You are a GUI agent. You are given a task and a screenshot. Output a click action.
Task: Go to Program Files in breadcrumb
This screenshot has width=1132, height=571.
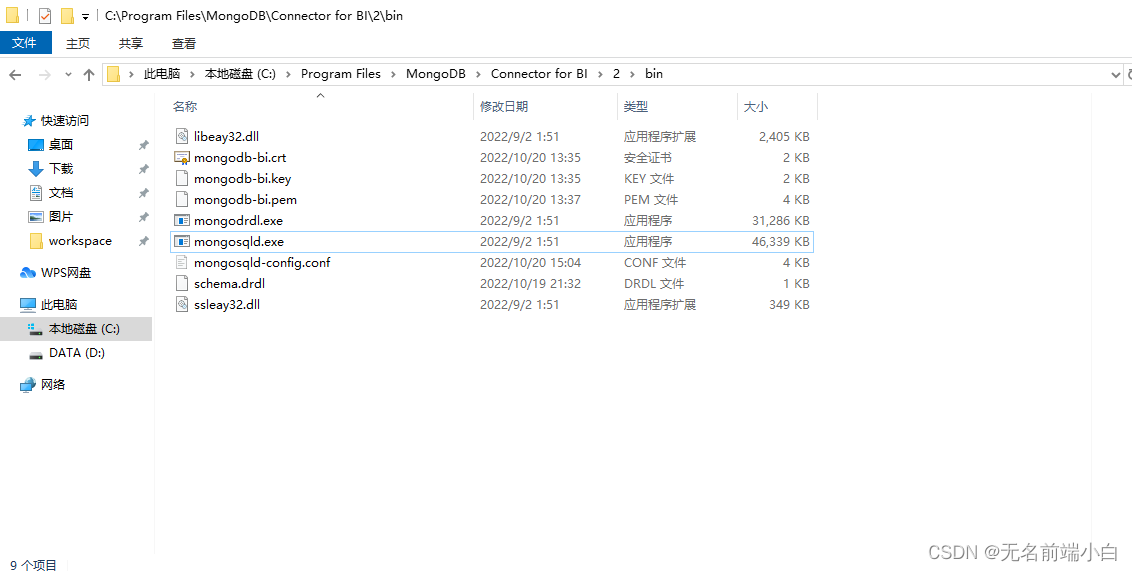[341, 74]
